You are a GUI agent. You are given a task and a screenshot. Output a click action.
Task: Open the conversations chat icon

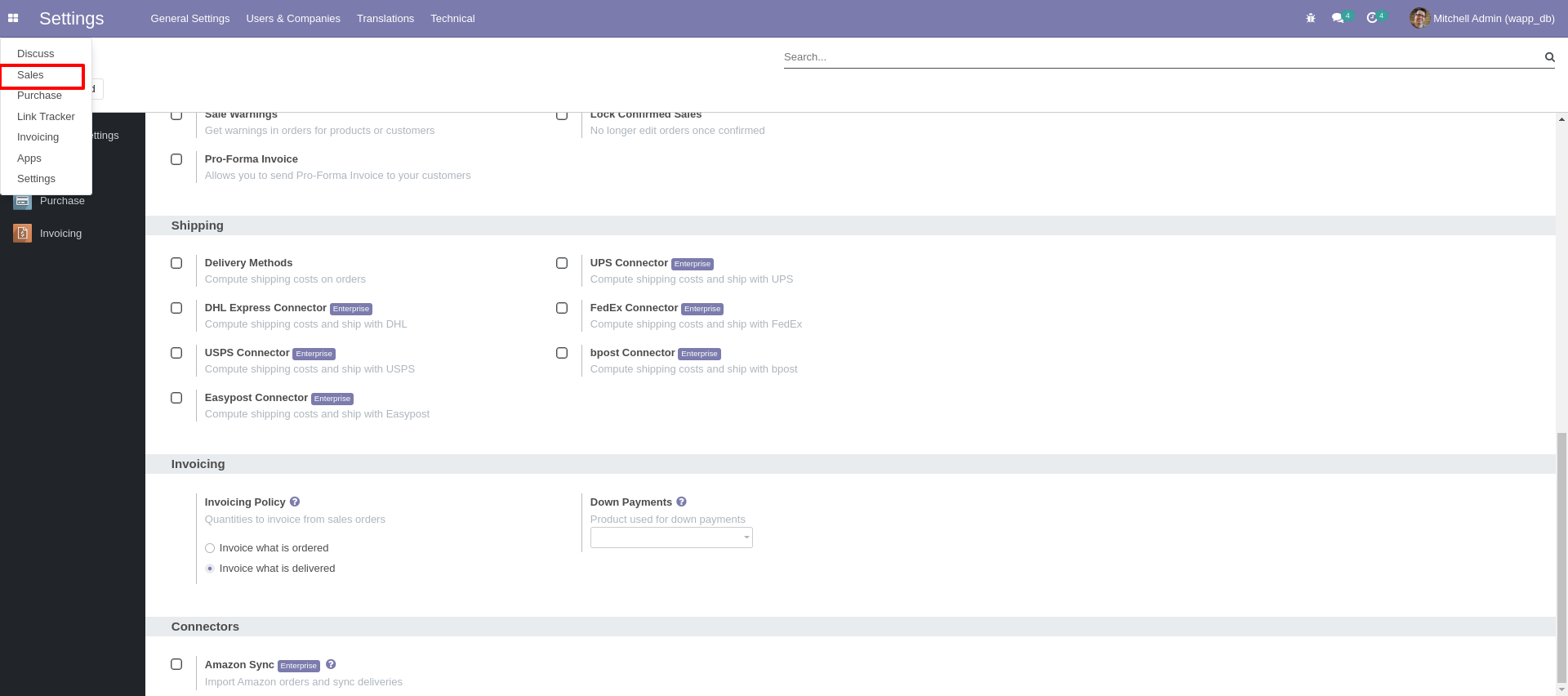click(x=1338, y=18)
